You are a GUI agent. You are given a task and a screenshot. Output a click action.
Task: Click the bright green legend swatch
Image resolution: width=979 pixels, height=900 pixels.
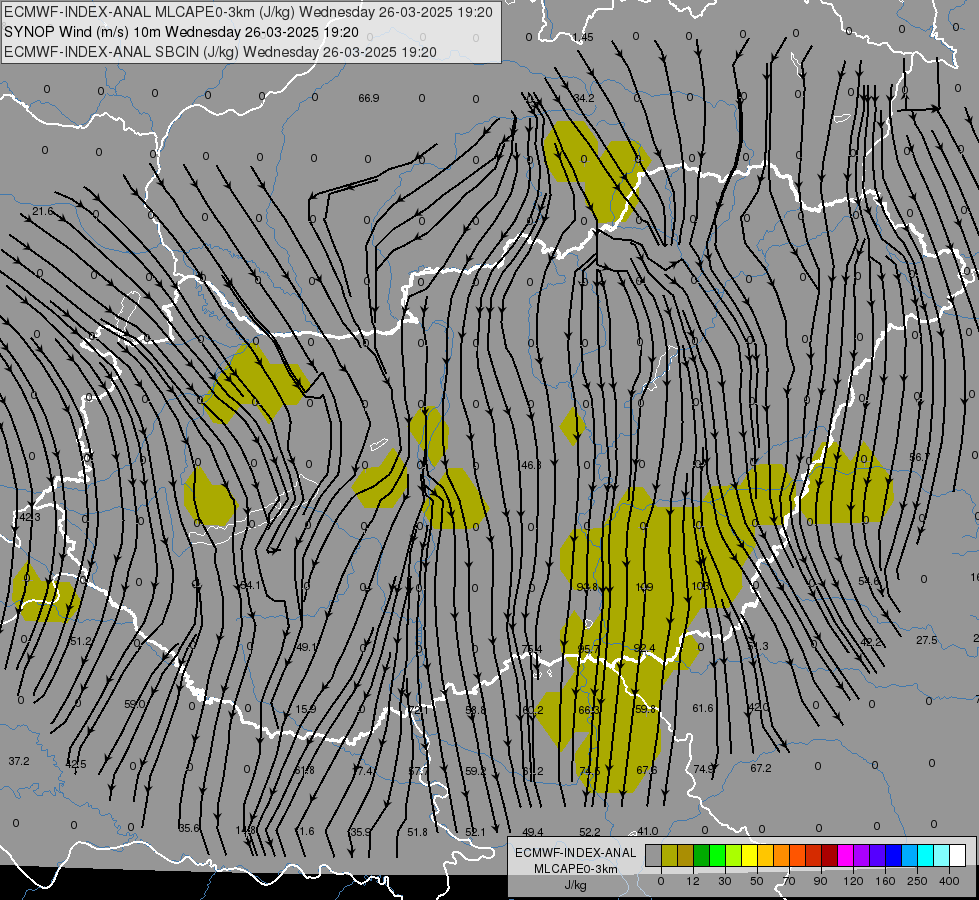(x=717, y=856)
